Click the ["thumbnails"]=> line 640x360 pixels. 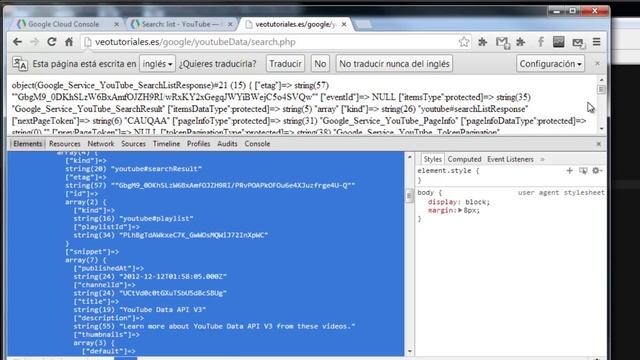click(x=107, y=335)
